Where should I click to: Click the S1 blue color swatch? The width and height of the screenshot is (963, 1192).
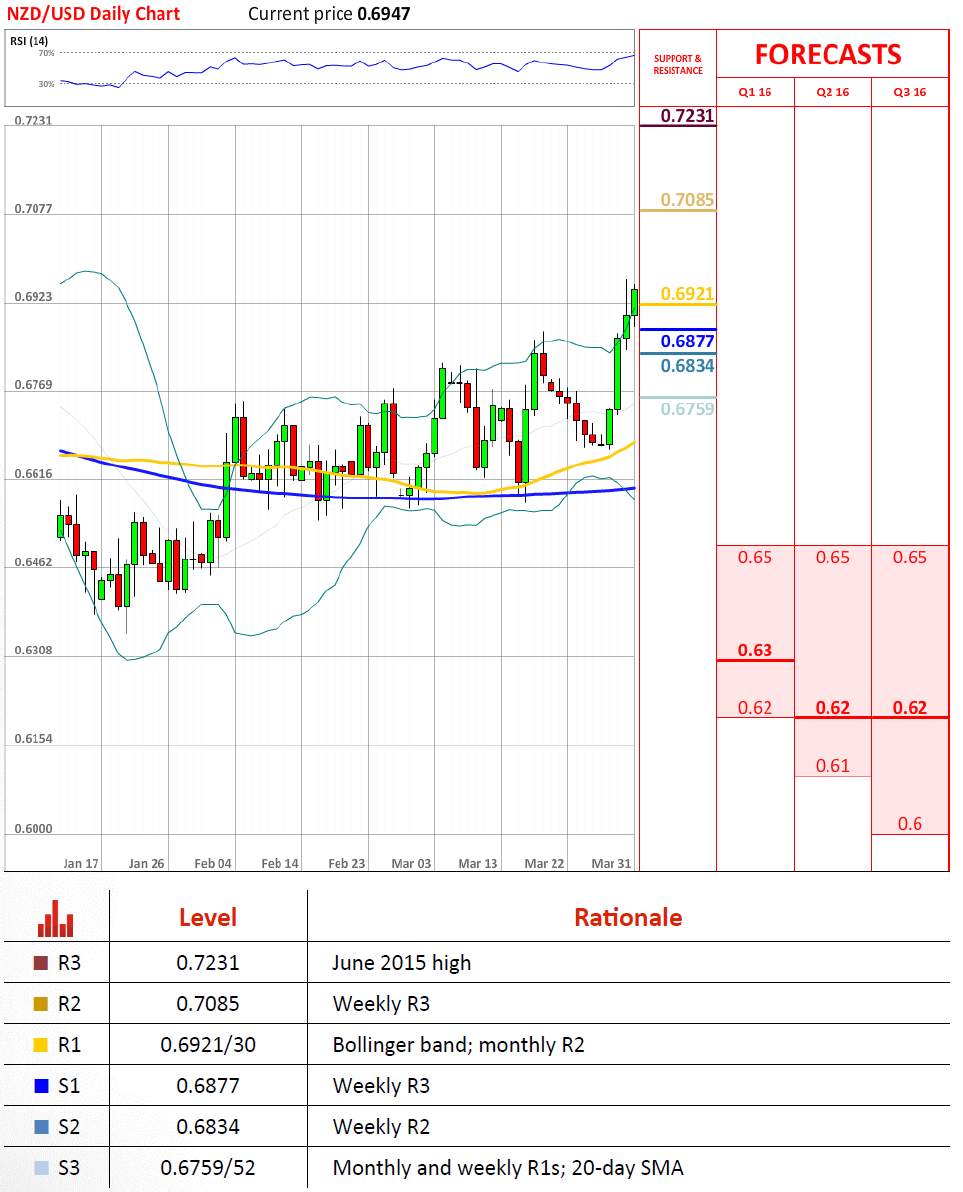click(41, 1086)
